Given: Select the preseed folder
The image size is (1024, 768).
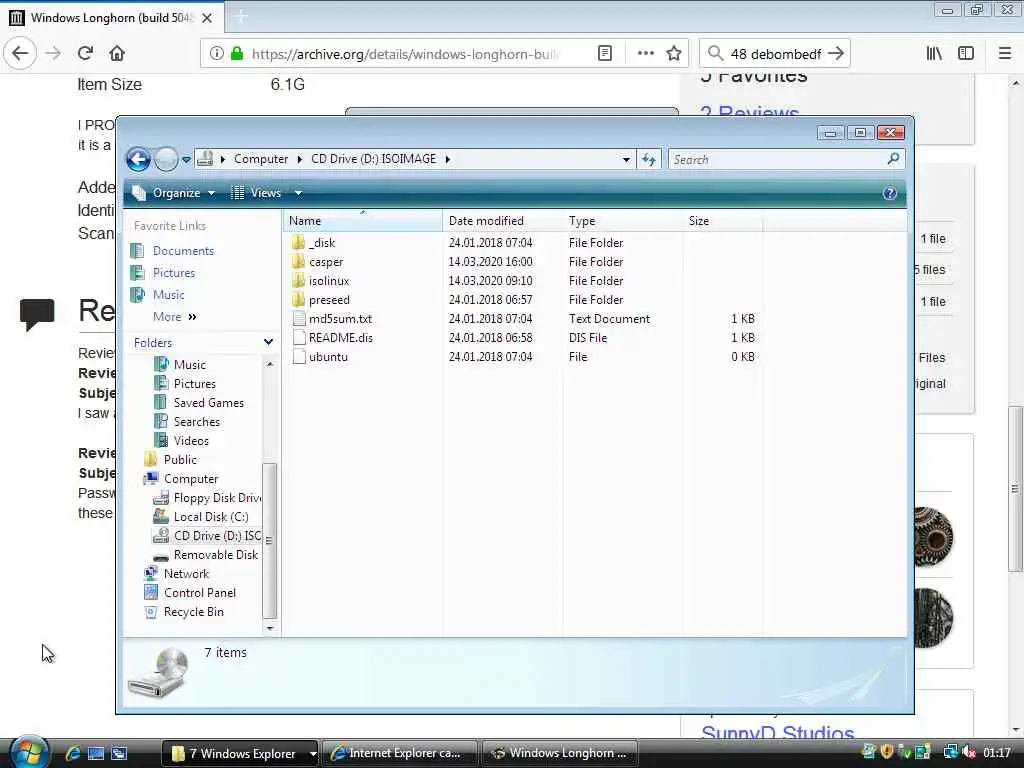Looking at the screenshot, I should point(321,300).
